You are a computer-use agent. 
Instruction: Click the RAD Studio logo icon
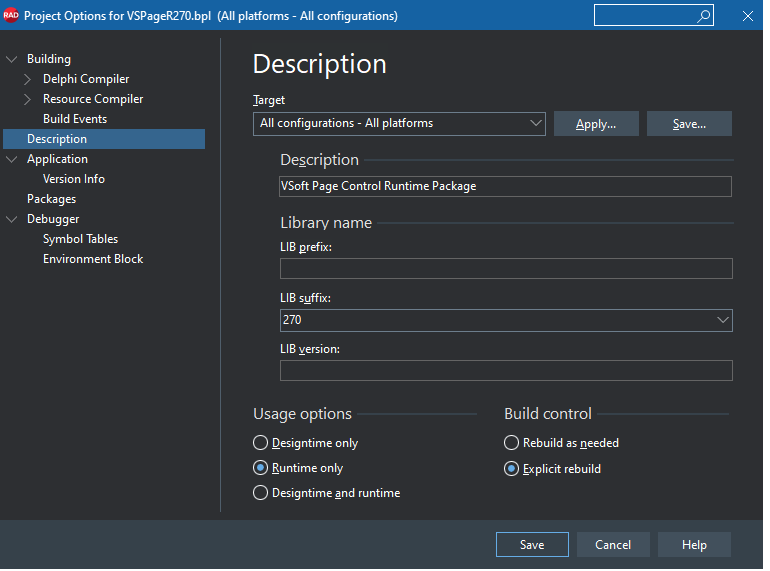(11, 15)
